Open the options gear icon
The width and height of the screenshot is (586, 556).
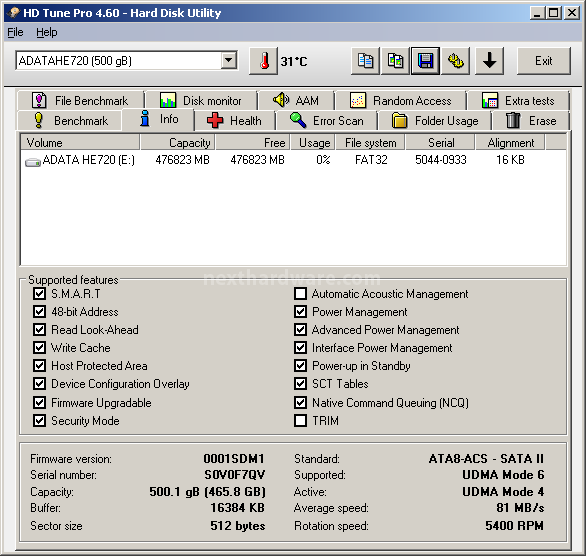click(x=455, y=61)
